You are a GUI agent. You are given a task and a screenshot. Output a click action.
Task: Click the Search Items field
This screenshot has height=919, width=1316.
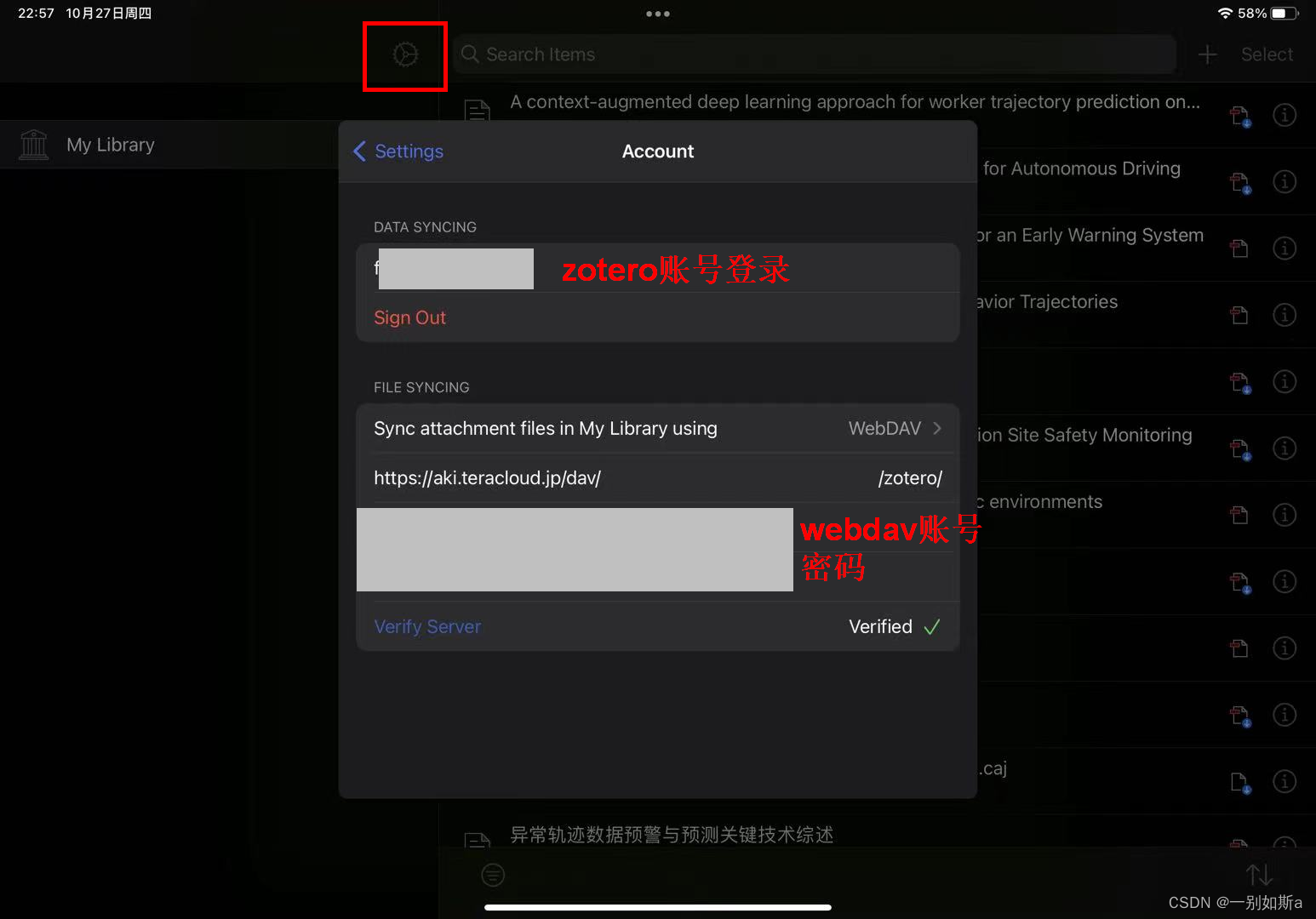pos(815,54)
